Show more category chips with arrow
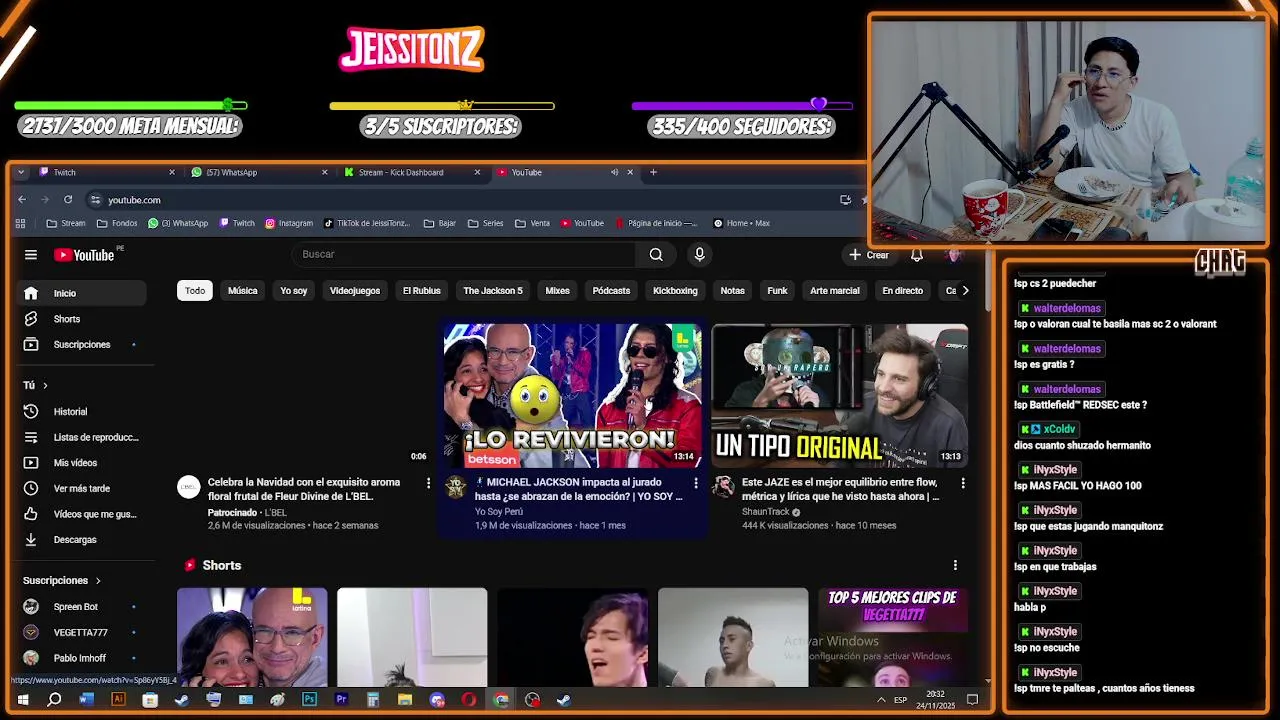 tap(964, 291)
